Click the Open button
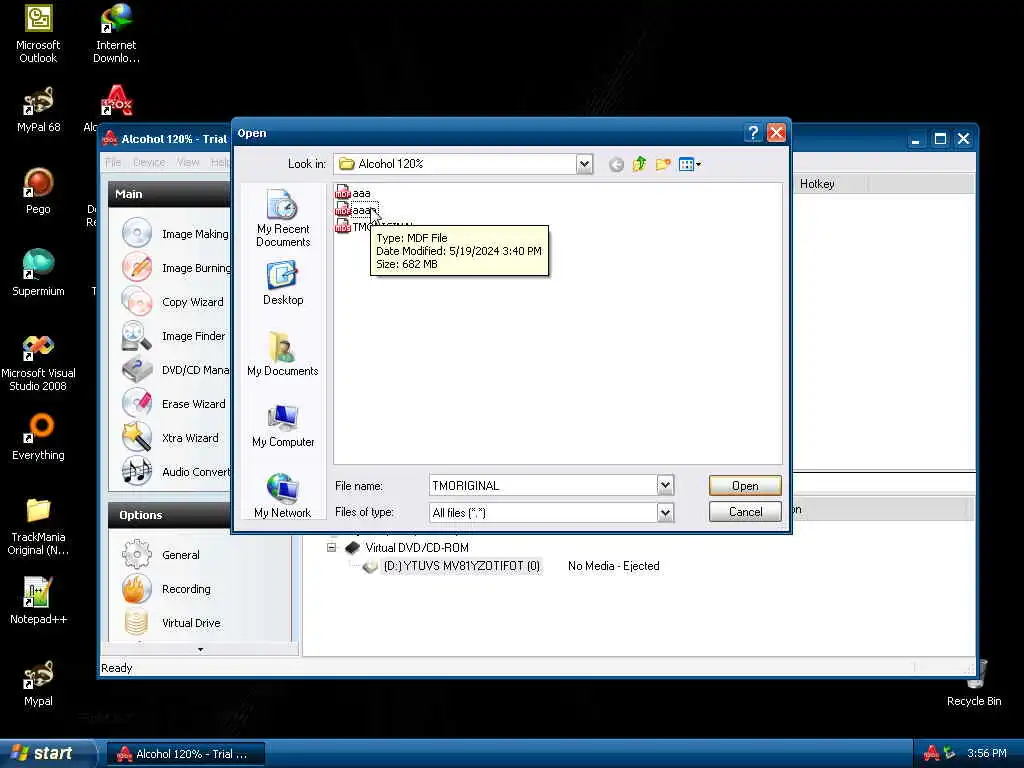This screenshot has width=1024, height=768. (745, 485)
